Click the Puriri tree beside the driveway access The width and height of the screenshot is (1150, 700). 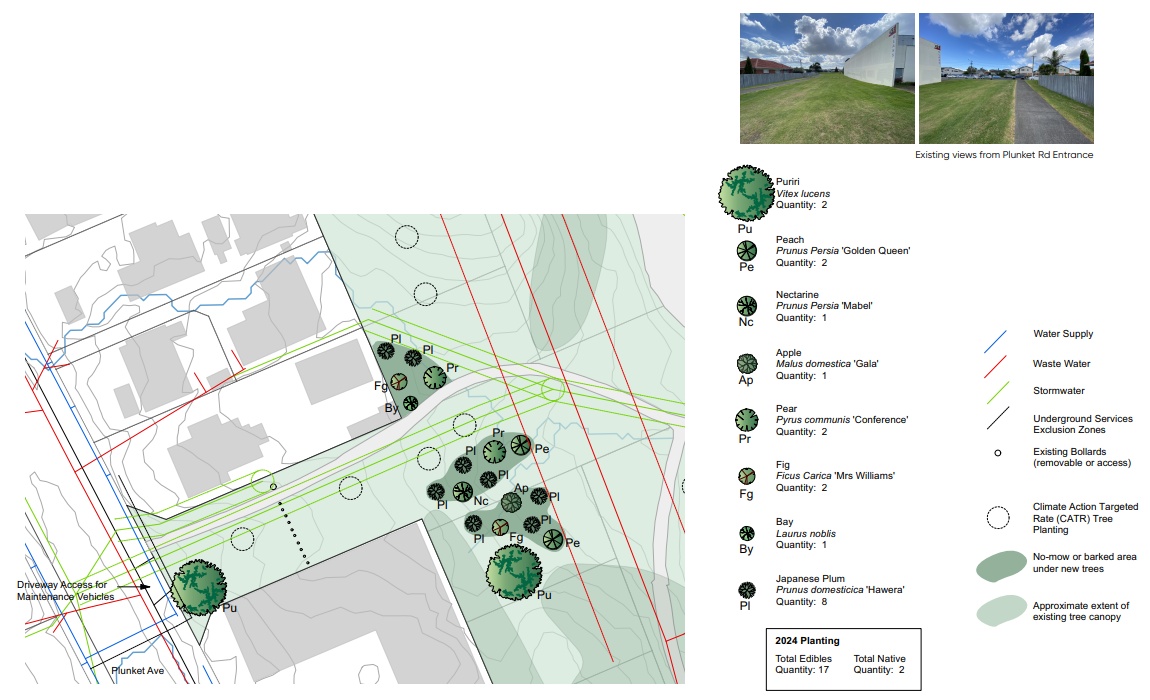(197, 586)
